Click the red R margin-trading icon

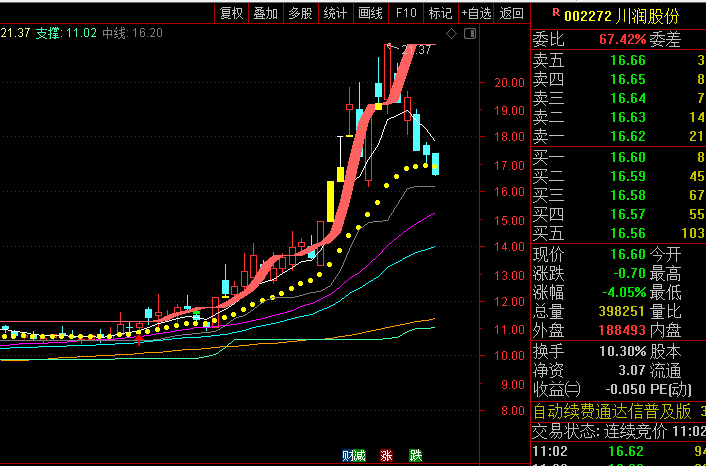tap(556, 13)
